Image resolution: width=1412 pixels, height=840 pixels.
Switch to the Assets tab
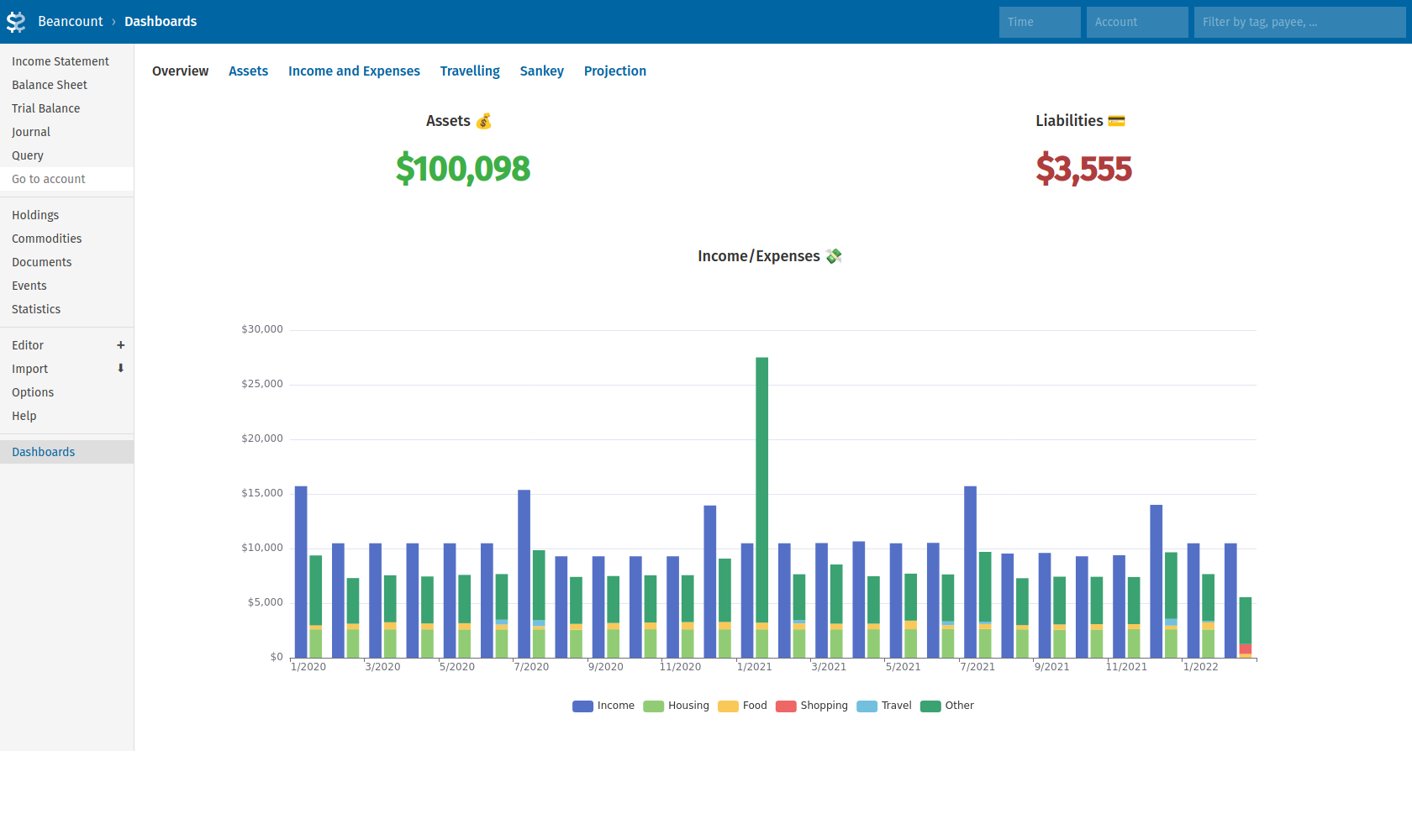coord(248,71)
